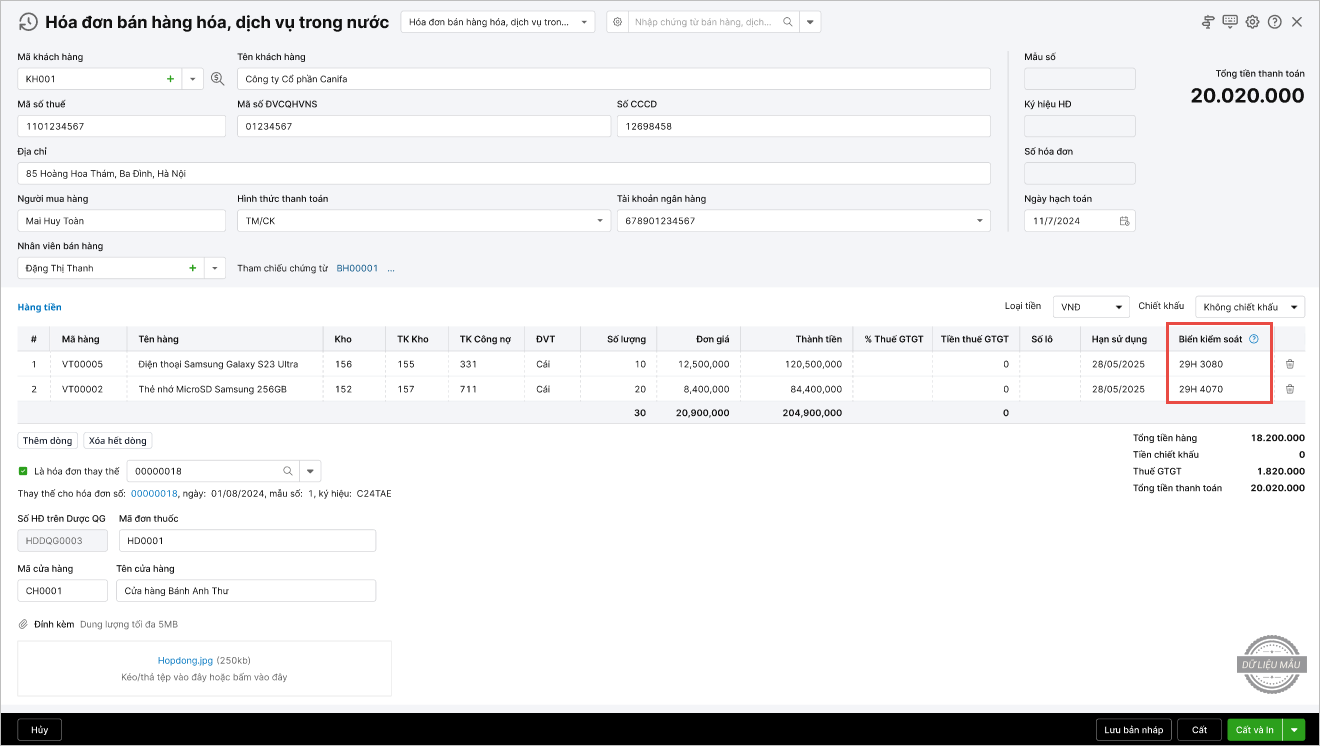Open the help question mark icon
Viewport: 1320px width, 746px height.
1274,22
